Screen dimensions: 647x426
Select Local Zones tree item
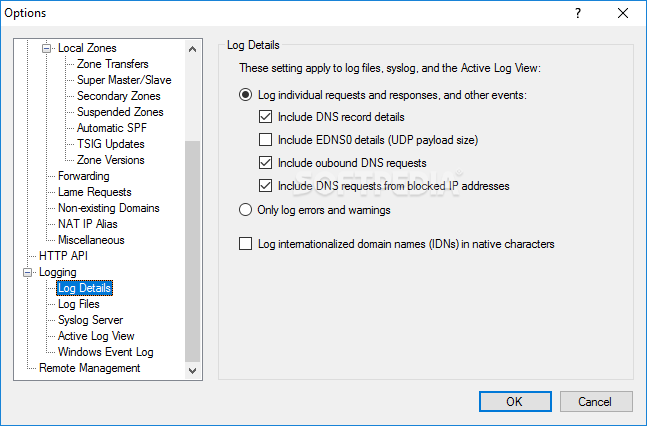87,48
